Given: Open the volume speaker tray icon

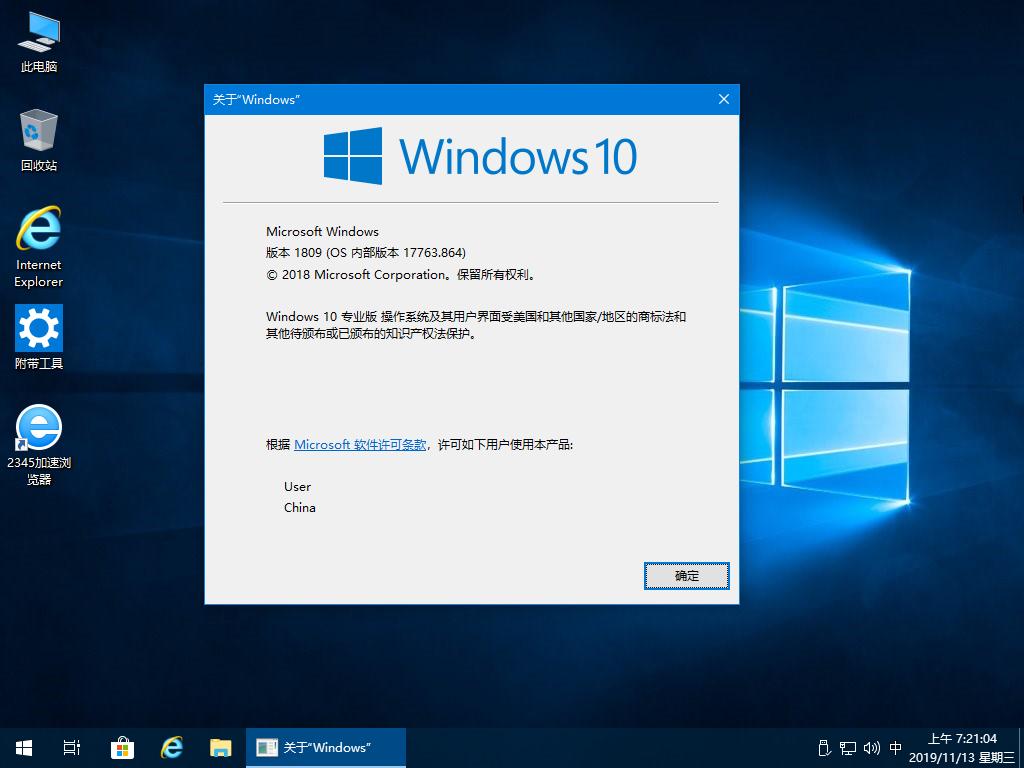Looking at the screenshot, I should click(x=871, y=748).
